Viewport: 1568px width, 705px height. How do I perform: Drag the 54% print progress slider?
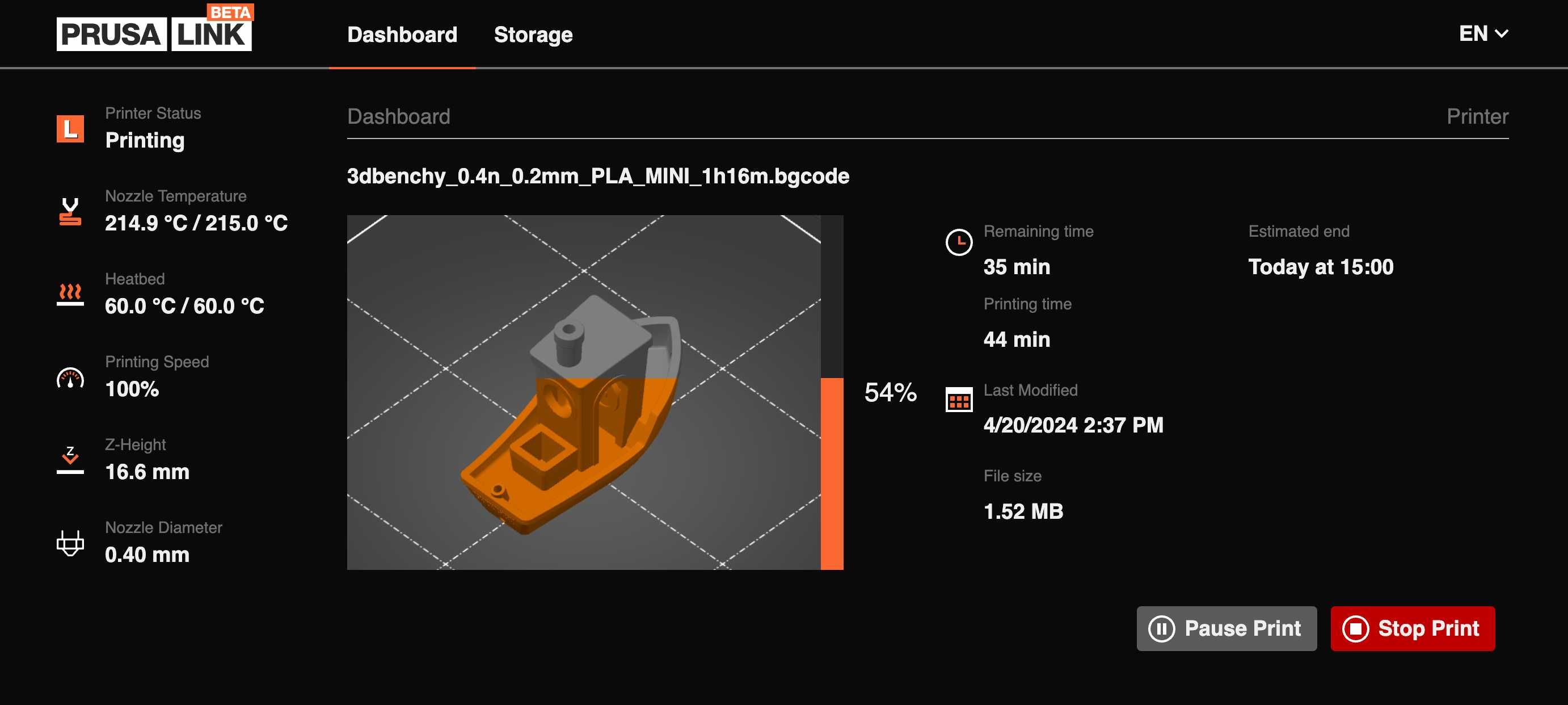pos(832,378)
